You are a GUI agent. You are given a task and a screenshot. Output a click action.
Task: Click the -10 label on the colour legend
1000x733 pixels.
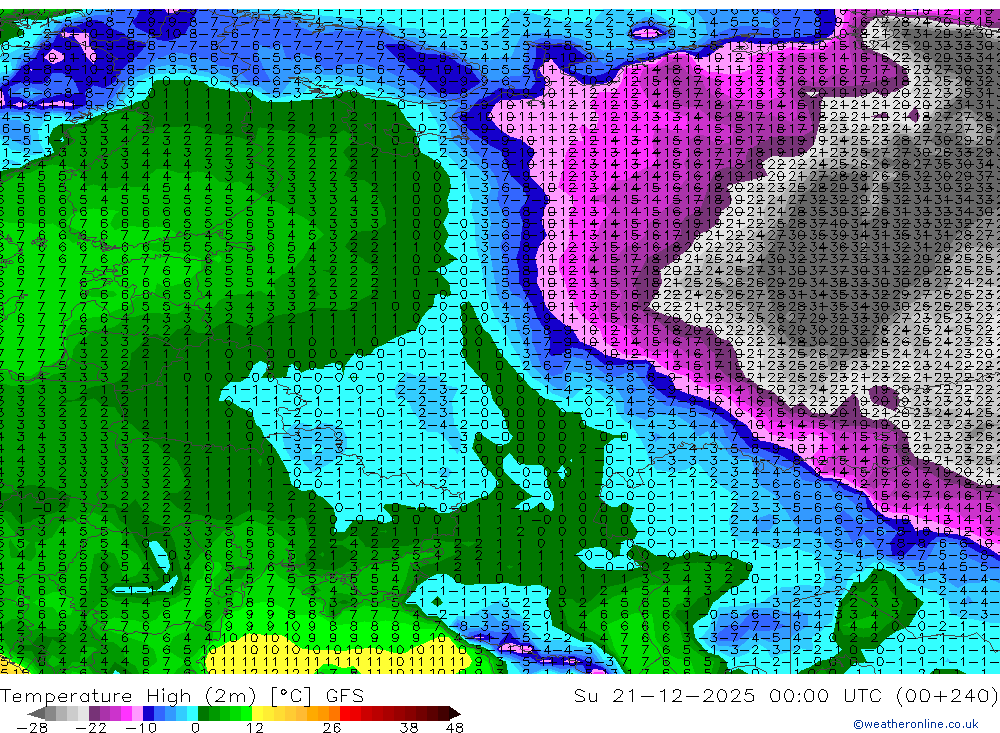click(141, 727)
